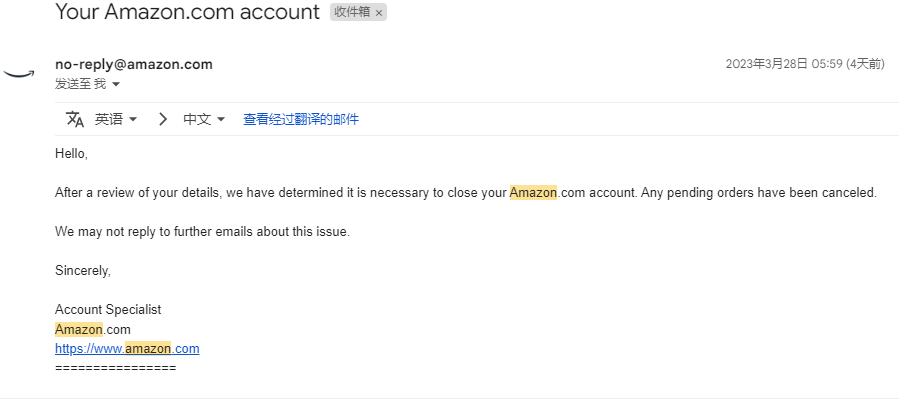Click highlighted Amazon word in first paragraph
This screenshot has width=899, height=400.
(x=533, y=193)
